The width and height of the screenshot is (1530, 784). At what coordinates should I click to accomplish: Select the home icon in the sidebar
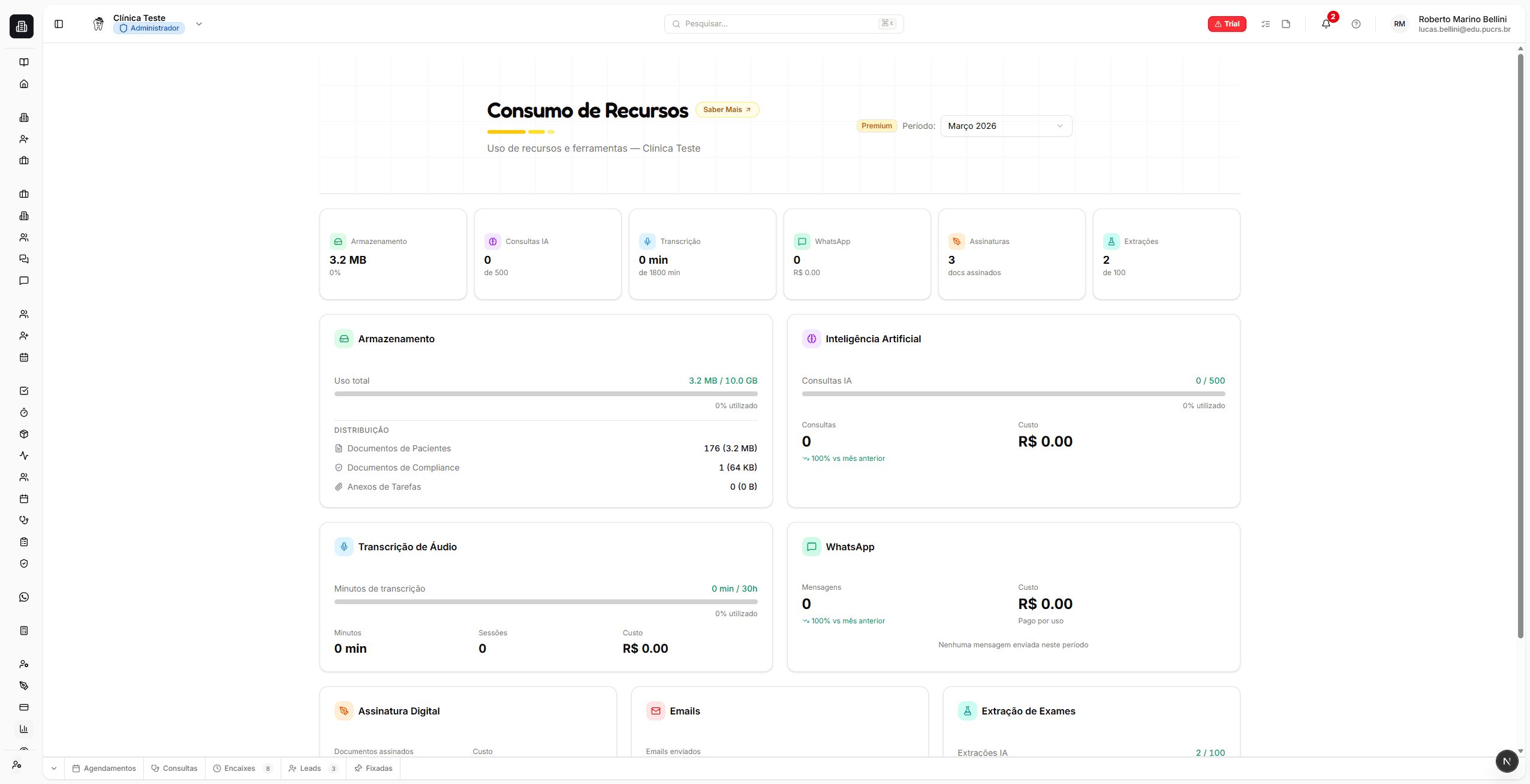tap(24, 84)
